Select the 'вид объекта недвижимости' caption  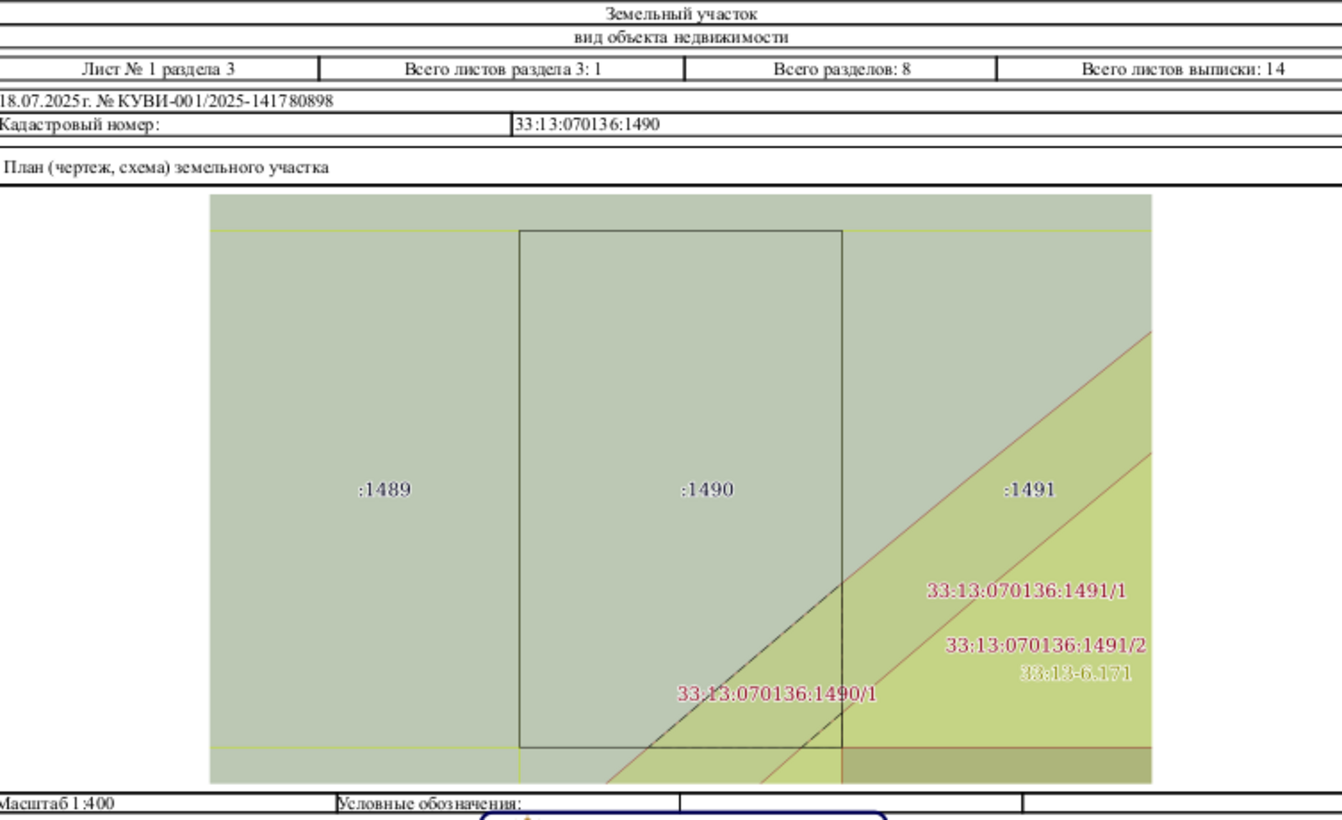681,38
